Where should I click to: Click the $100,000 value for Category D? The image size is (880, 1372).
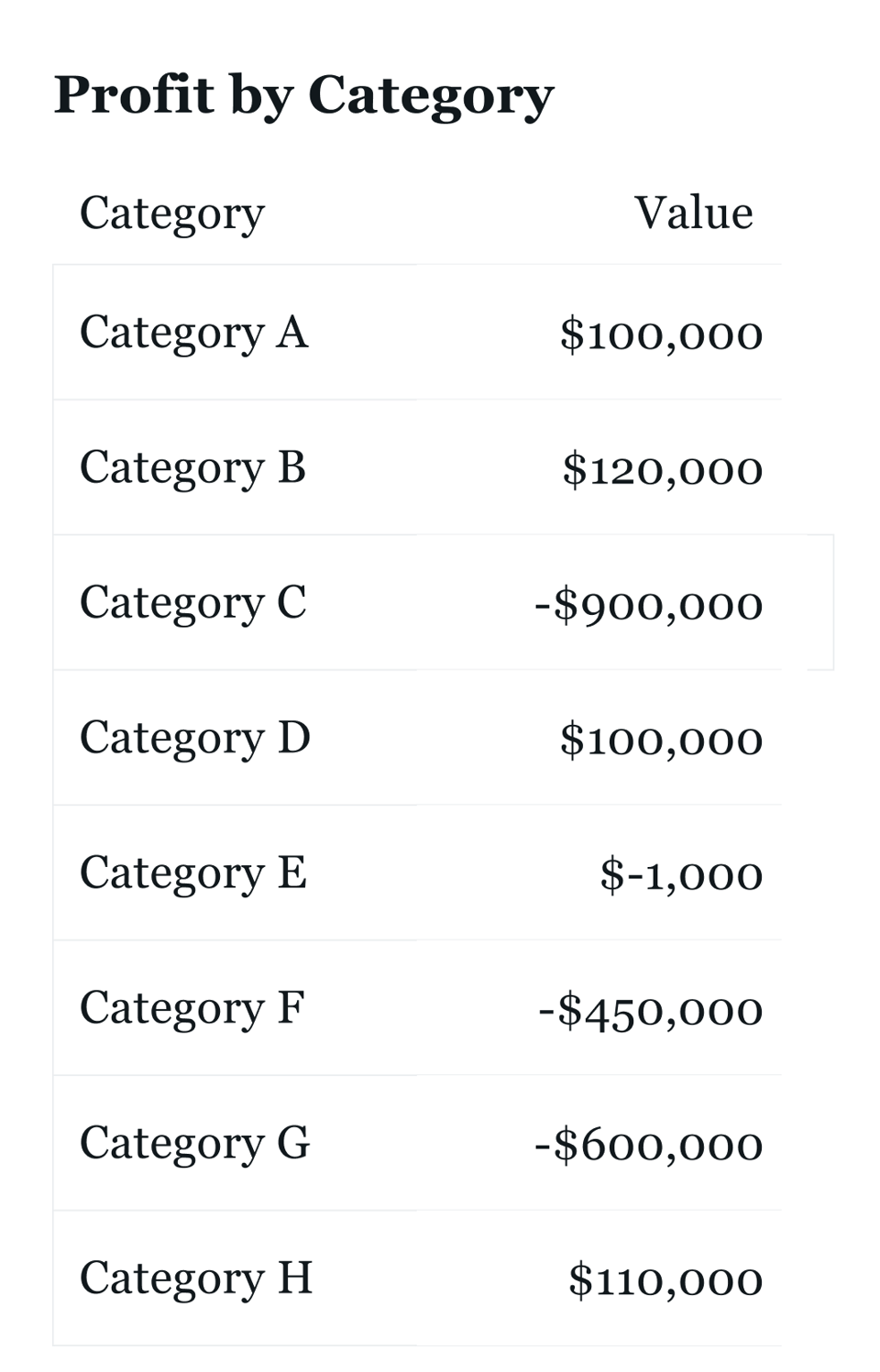661,740
